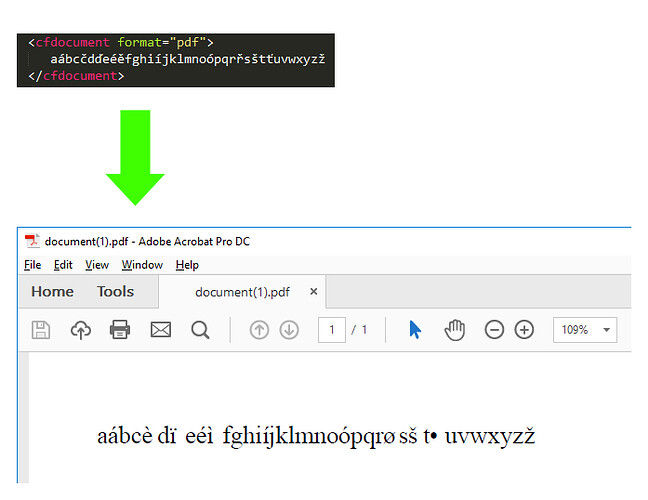Choose the Hand pan tool
Image resolution: width=648 pixels, height=500 pixels.
pyautogui.click(x=455, y=330)
